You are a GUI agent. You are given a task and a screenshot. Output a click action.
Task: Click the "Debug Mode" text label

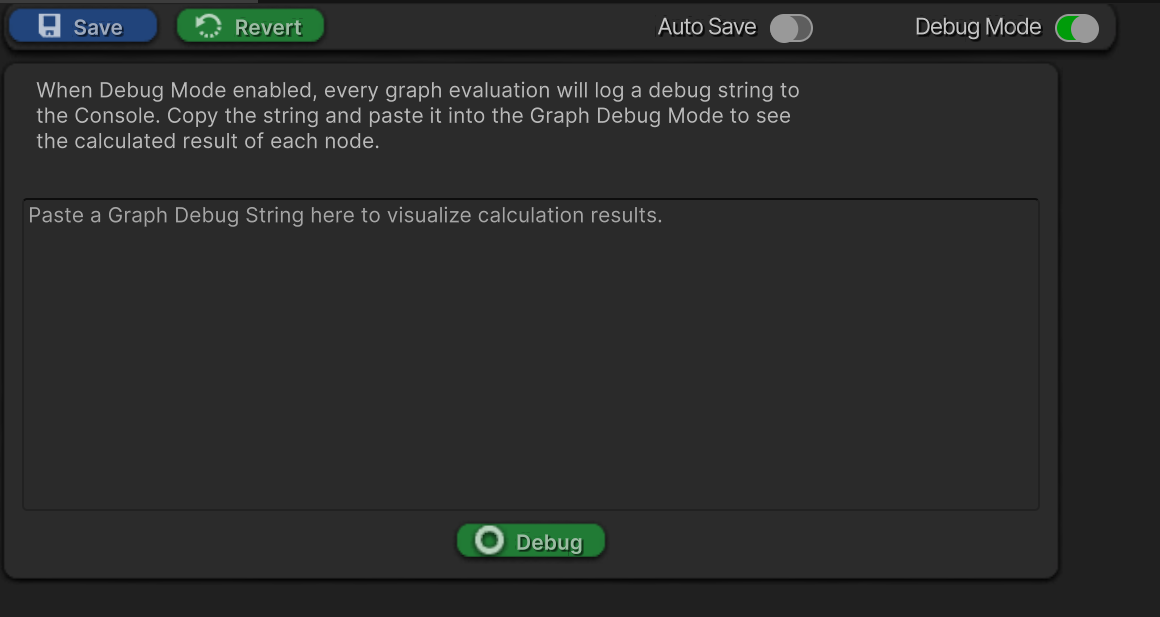[977, 27]
